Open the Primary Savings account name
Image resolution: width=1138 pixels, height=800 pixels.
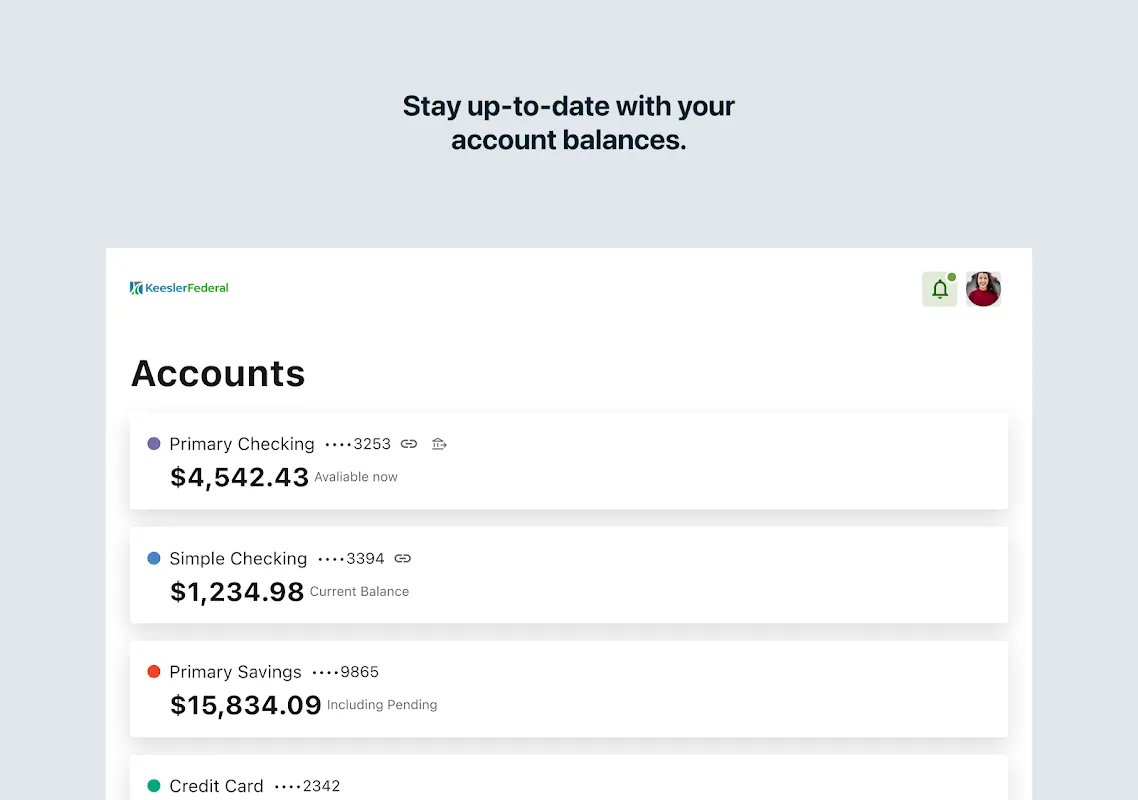pos(235,672)
